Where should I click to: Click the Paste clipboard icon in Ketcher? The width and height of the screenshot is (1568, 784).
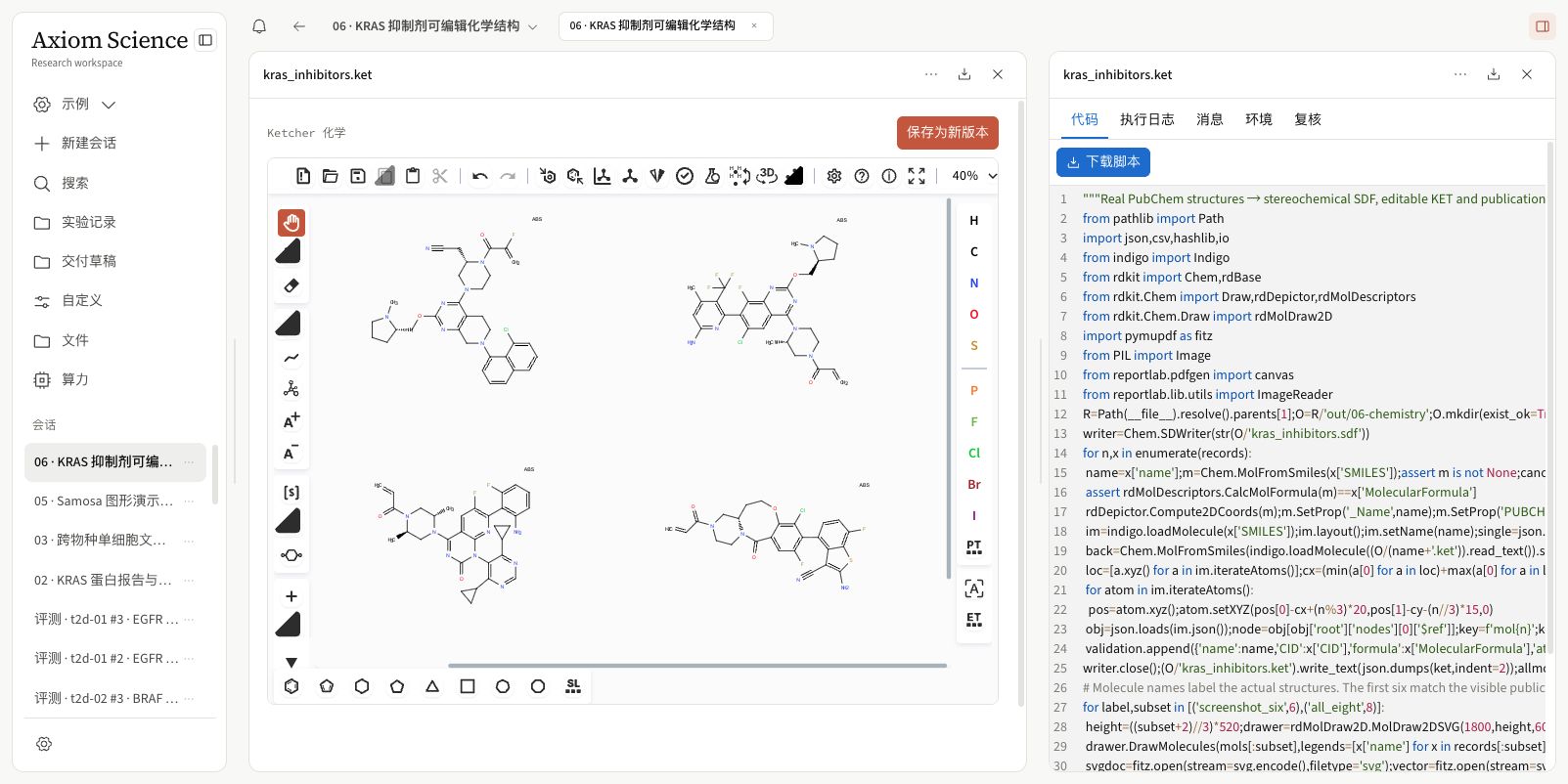(413, 176)
